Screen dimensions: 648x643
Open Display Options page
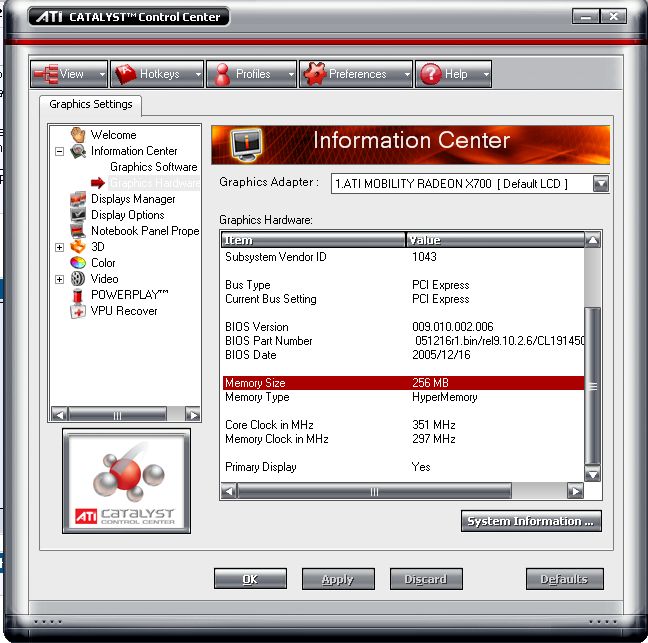click(127, 215)
